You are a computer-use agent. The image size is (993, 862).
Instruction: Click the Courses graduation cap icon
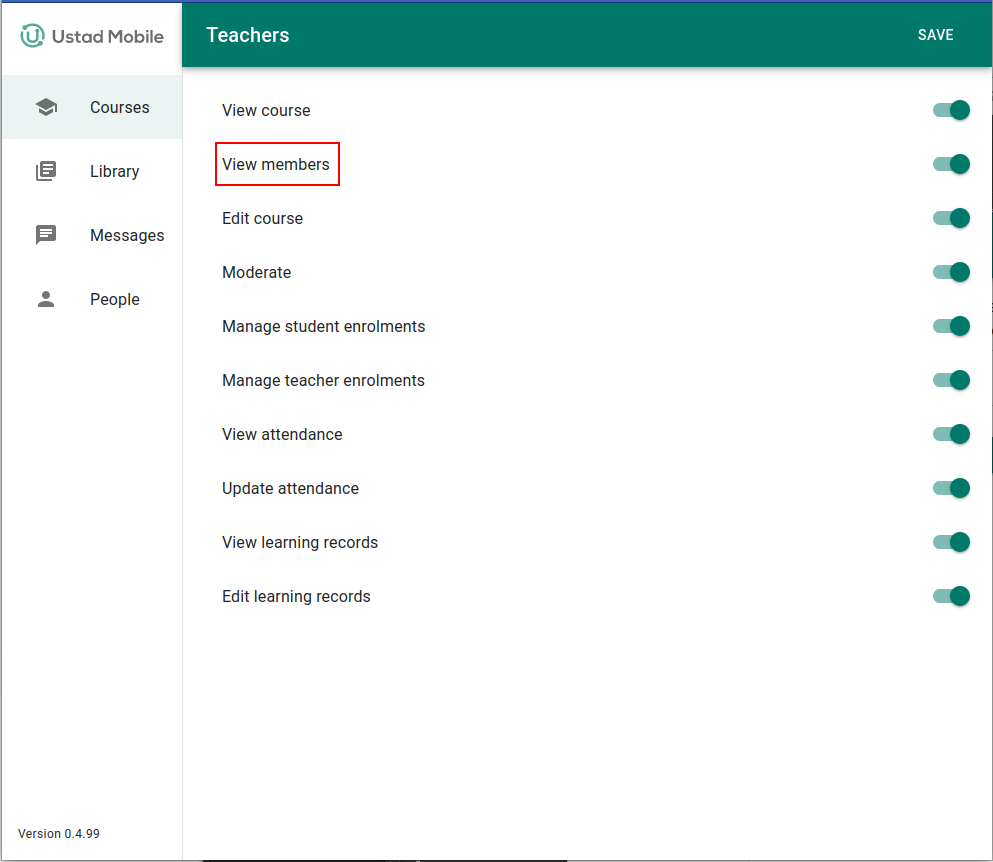tap(46, 107)
